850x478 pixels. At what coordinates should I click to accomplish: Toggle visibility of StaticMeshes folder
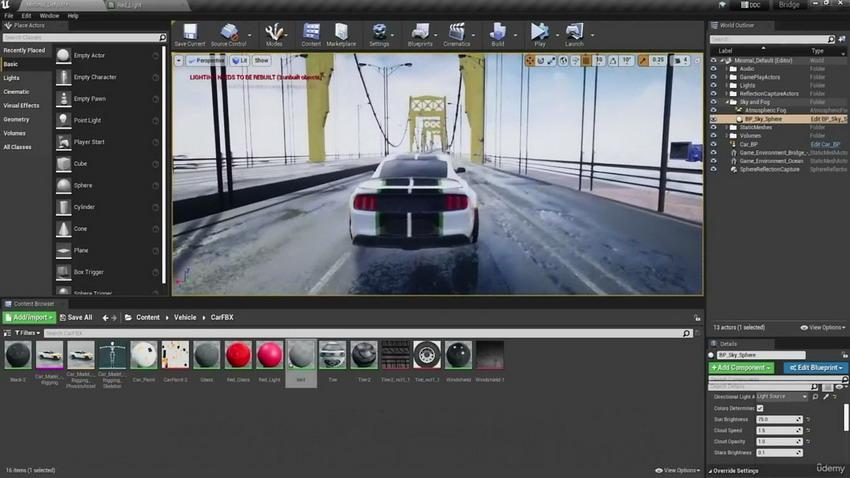pos(713,127)
